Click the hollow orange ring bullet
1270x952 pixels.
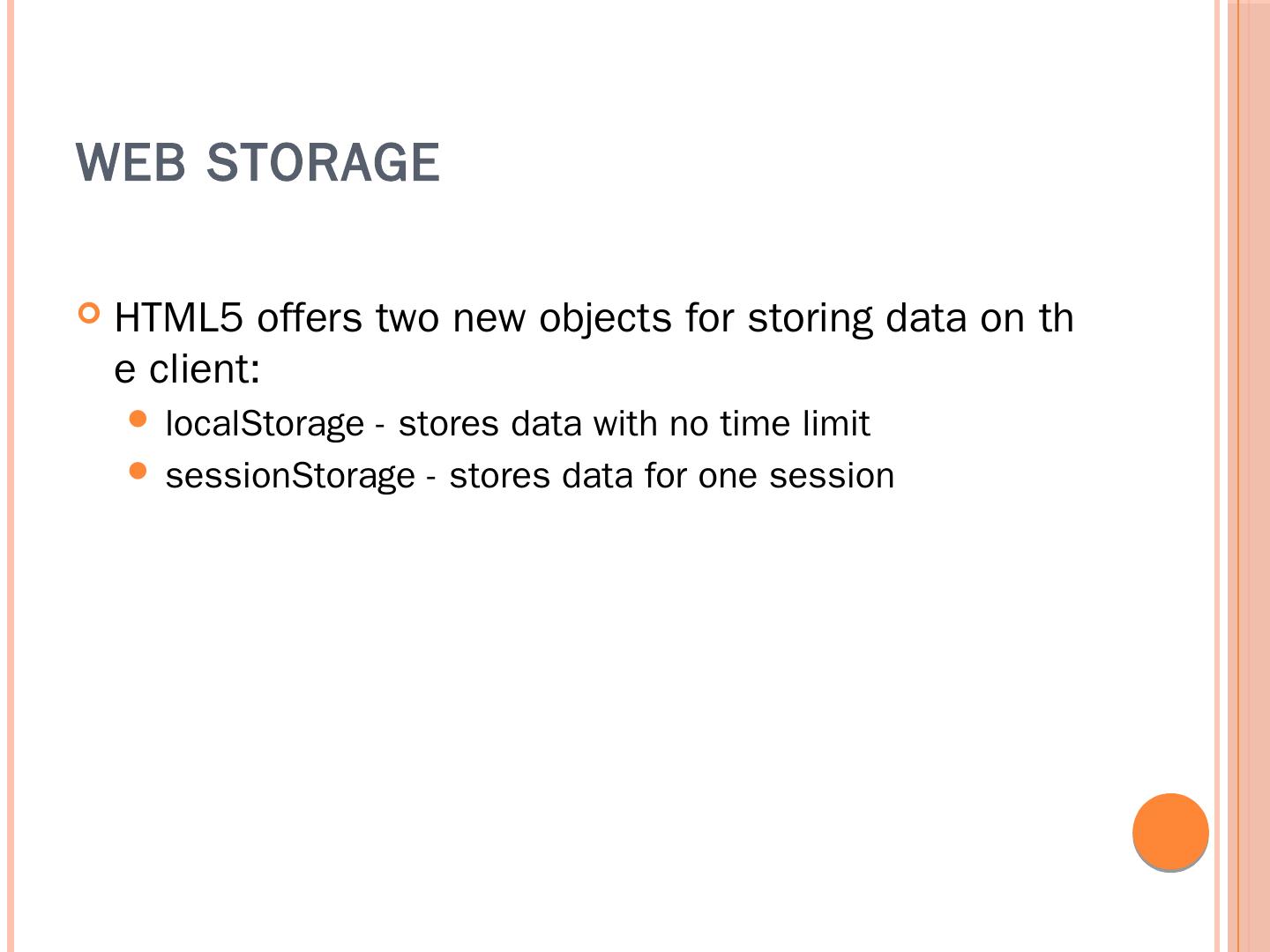point(89,312)
